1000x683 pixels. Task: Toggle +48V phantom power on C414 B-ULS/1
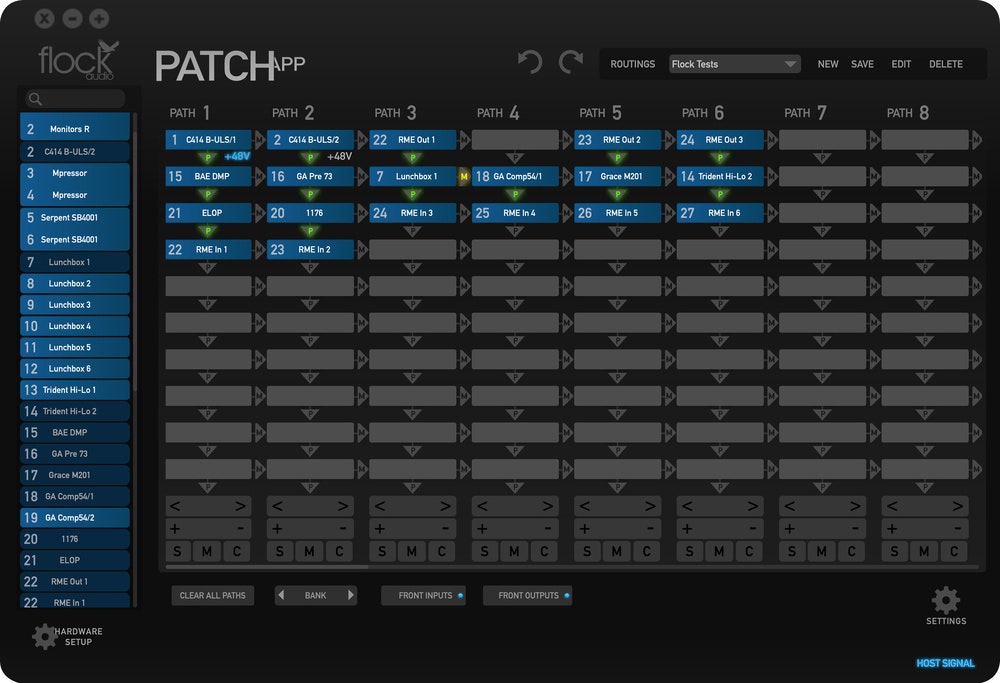[x=237, y=157]
